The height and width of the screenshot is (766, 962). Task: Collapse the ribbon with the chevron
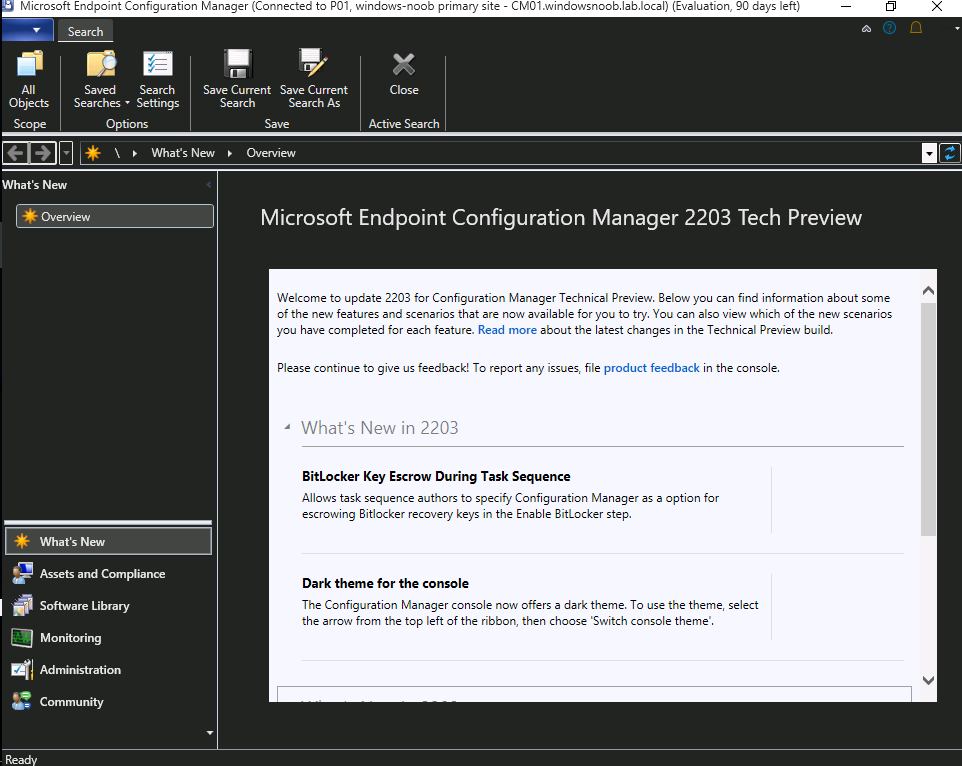pos(866,28)
